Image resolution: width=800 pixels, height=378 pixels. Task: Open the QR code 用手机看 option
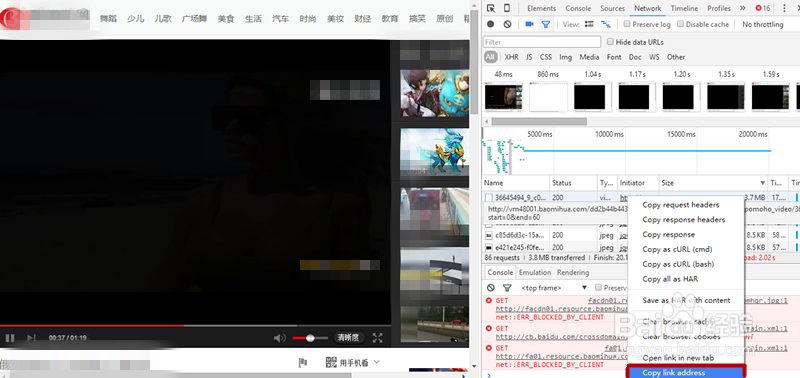pyautogui.click(x=353, y=363)
